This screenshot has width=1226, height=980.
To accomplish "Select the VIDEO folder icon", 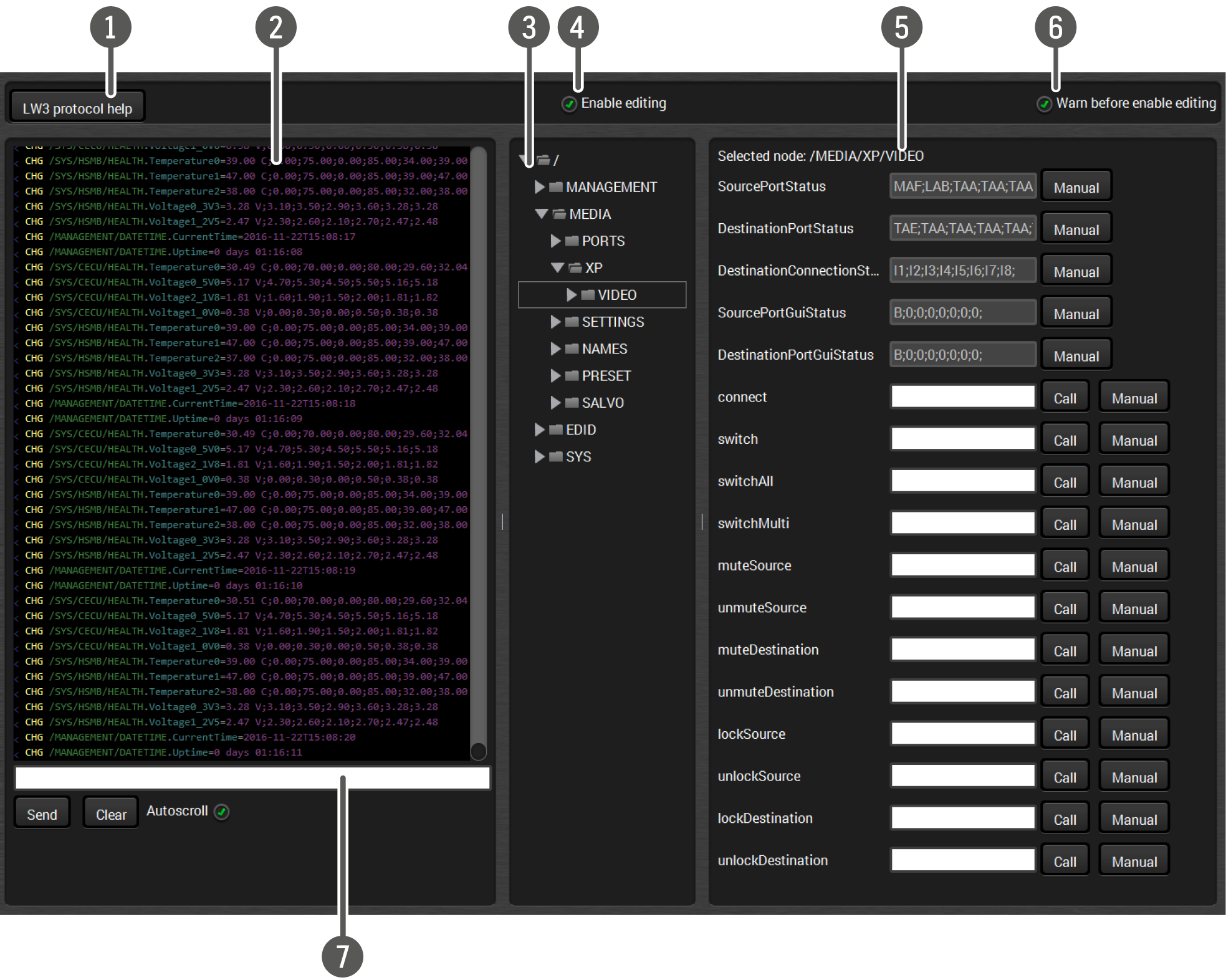I will point(588,295).
